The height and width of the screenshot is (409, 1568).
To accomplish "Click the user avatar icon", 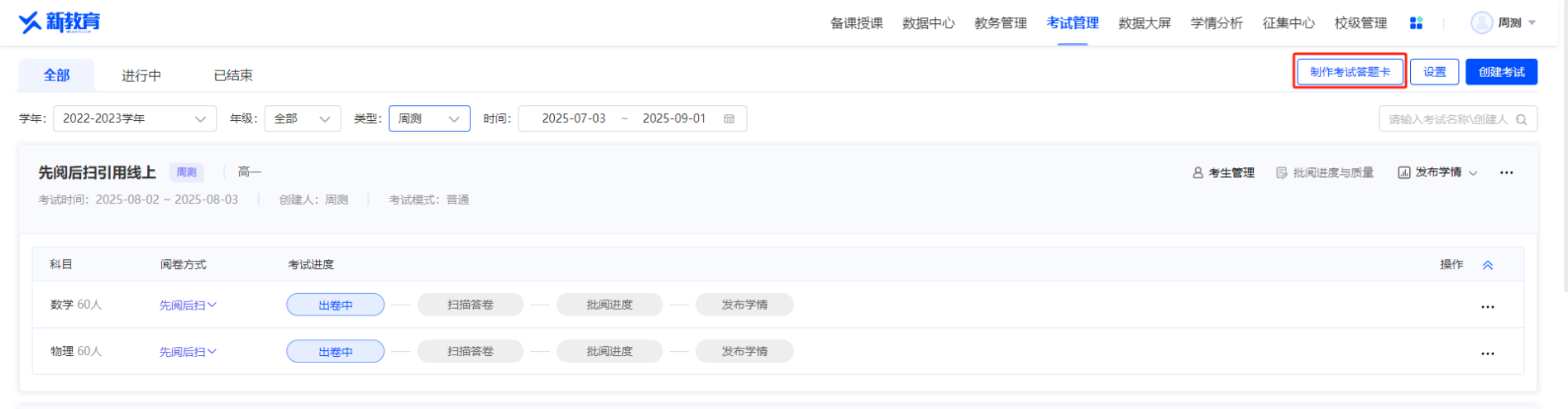I will click(1481, 22).
